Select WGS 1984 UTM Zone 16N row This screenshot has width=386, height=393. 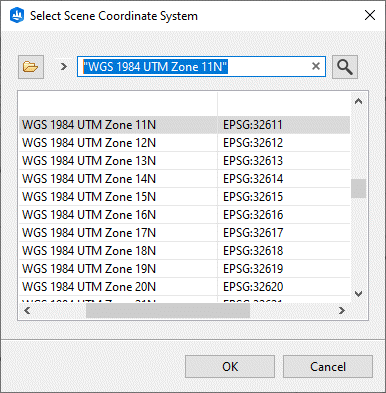(x=184, y=215)
